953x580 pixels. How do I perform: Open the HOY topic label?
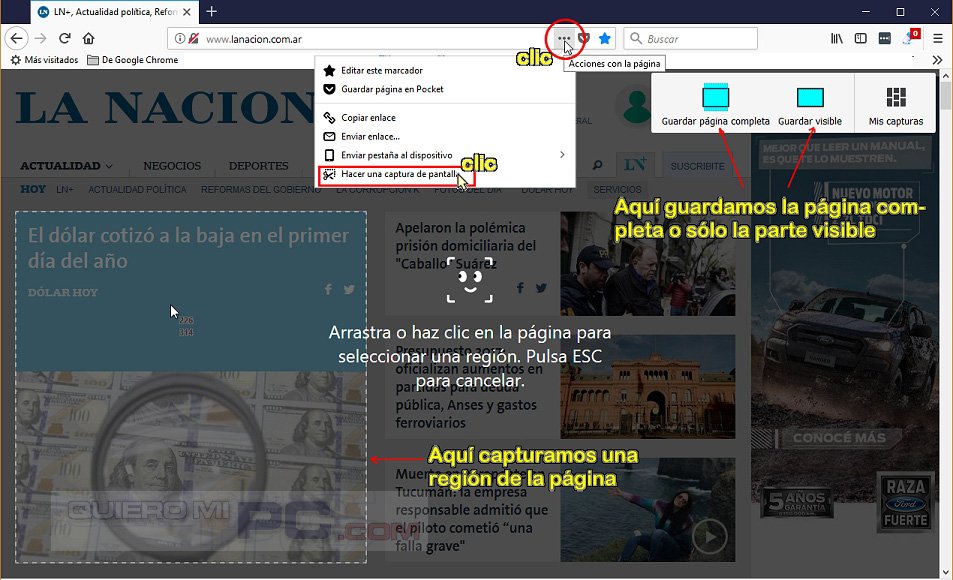coord(33,189)
